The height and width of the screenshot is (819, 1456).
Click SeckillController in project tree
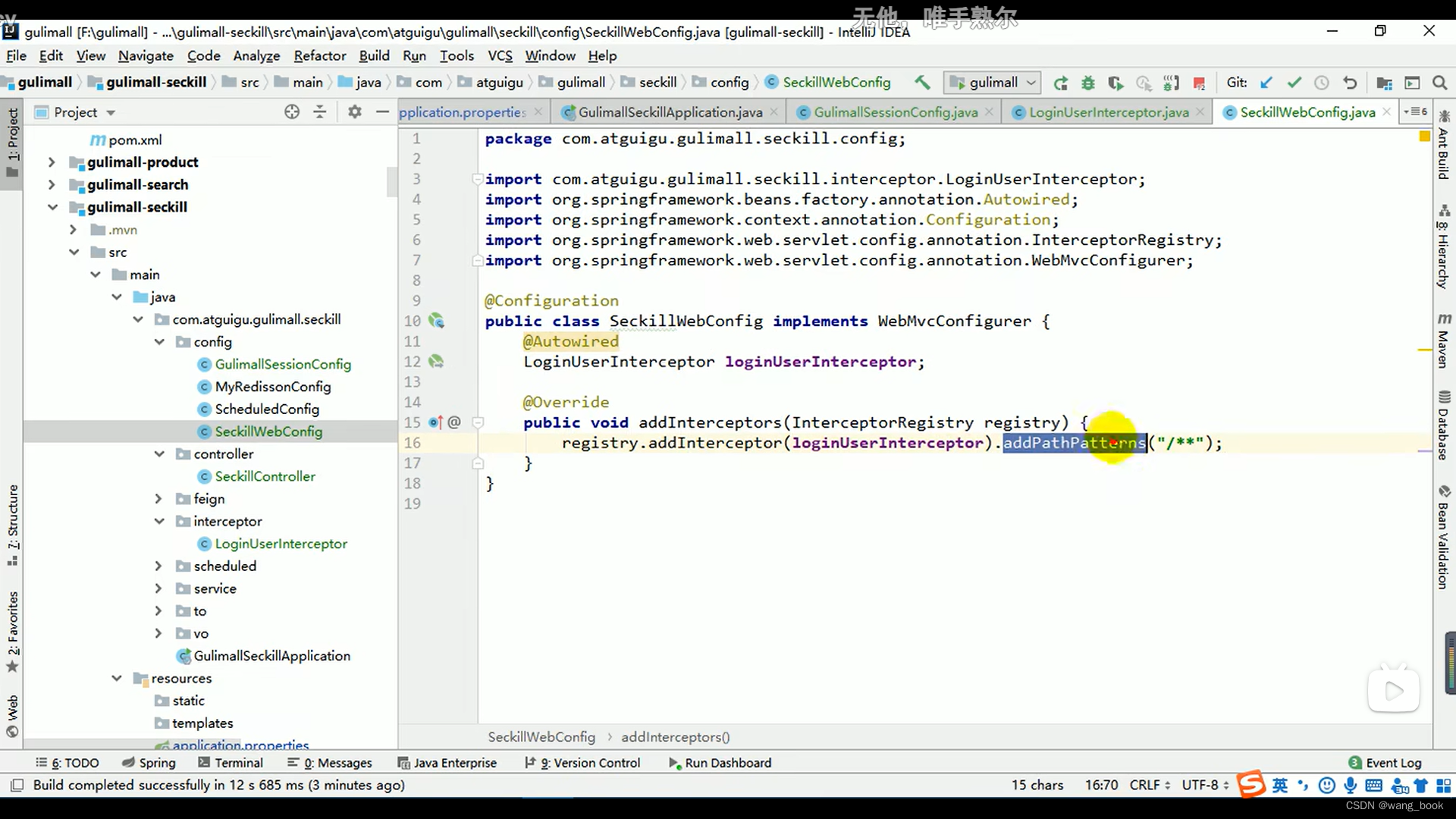tap(265, 476)
